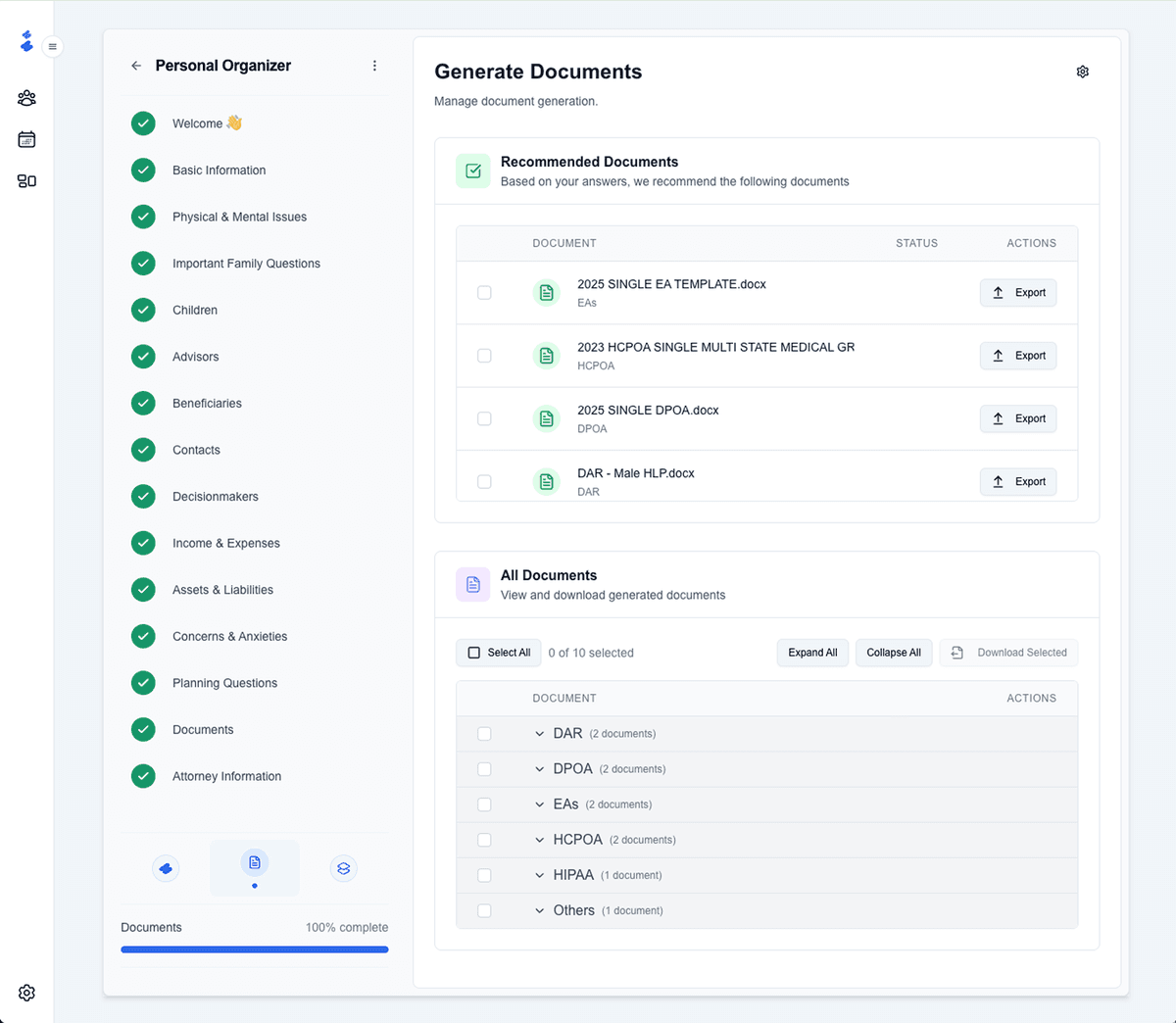
Task: Navigate to Income & Expenses step
Action: click(225, 543)
